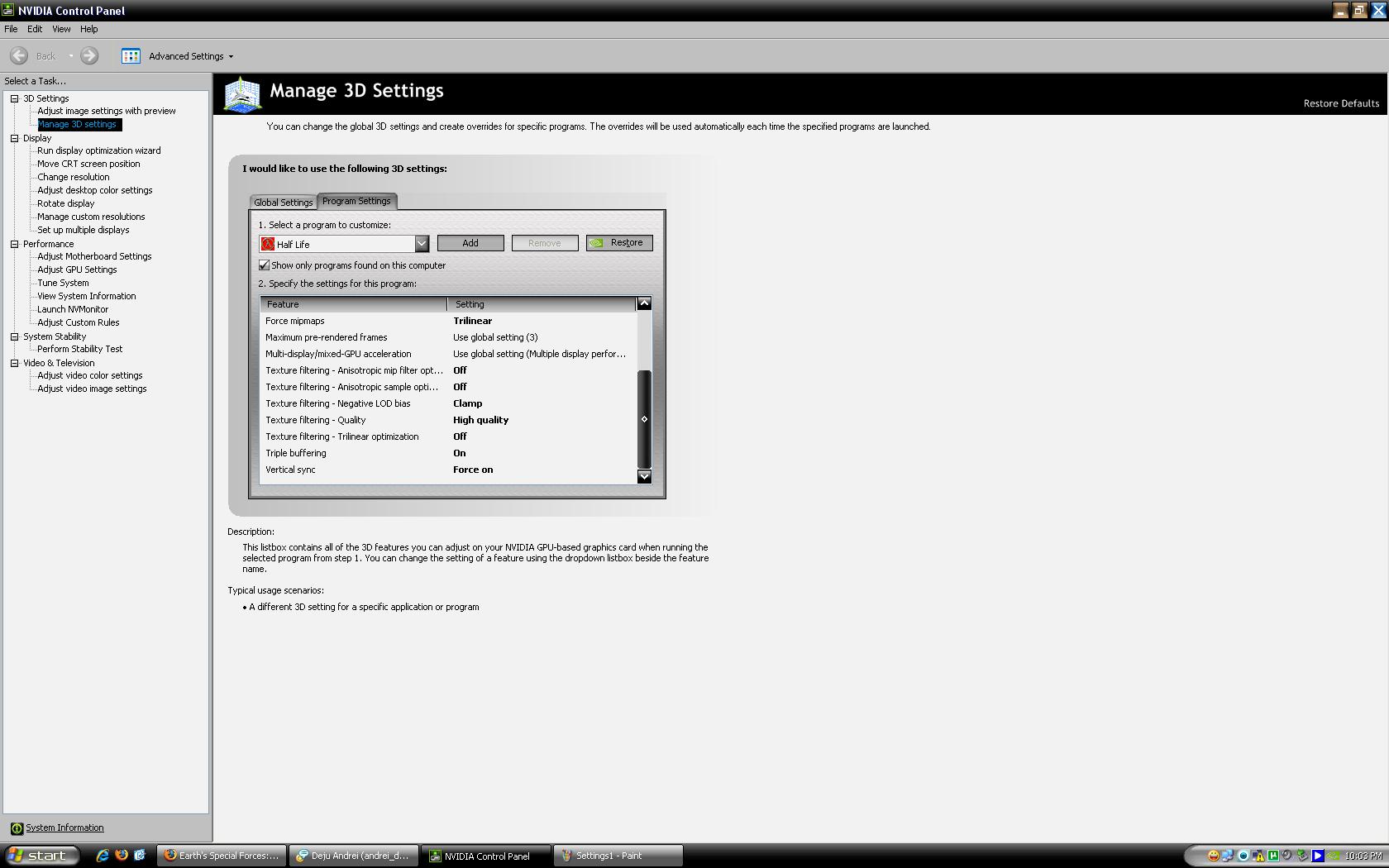Open the Advanced Settings dropdown arrow

(x=231, y=56)
